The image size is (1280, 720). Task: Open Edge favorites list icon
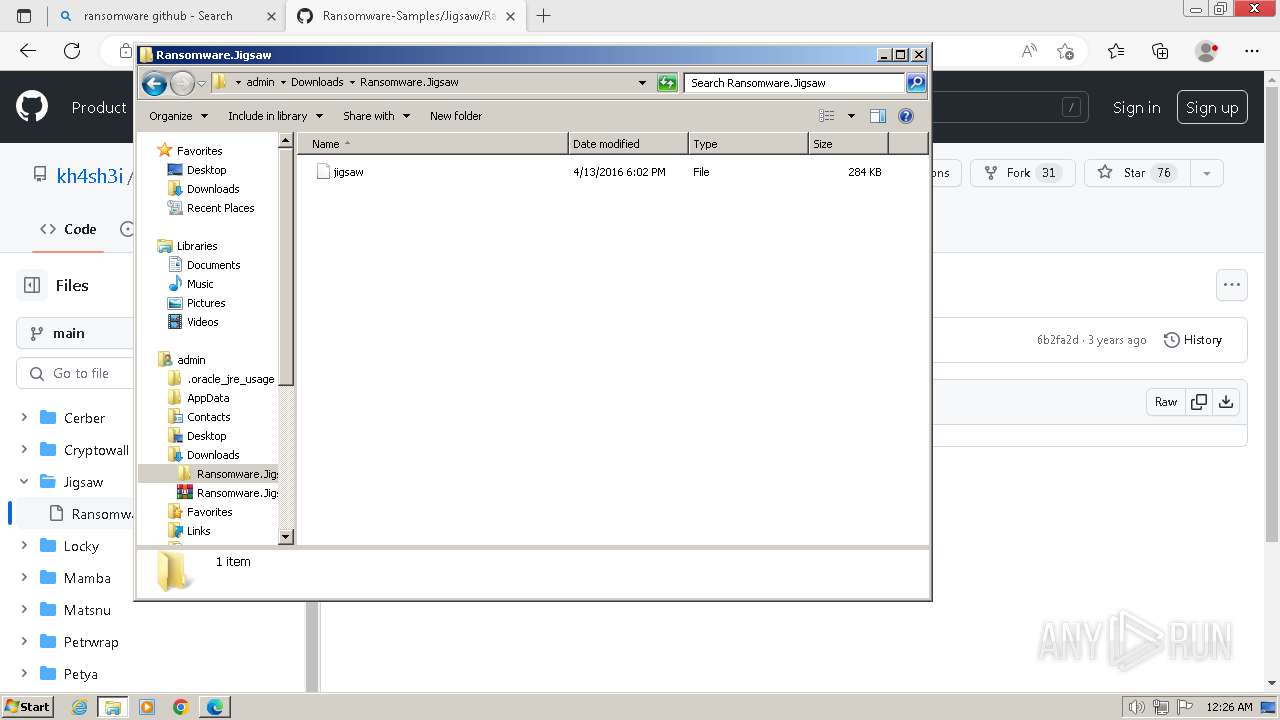point(1116,51)
